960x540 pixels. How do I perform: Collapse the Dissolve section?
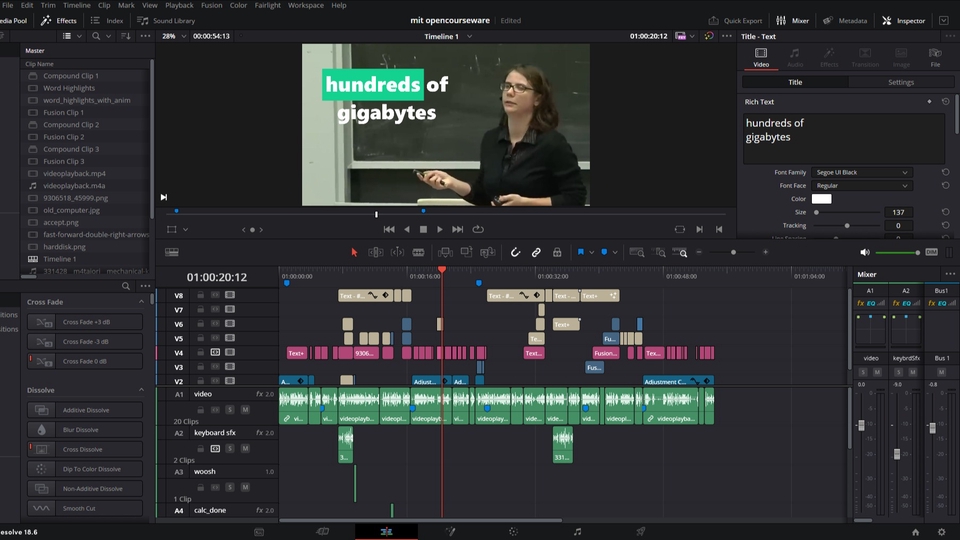(x=141, y=390)
